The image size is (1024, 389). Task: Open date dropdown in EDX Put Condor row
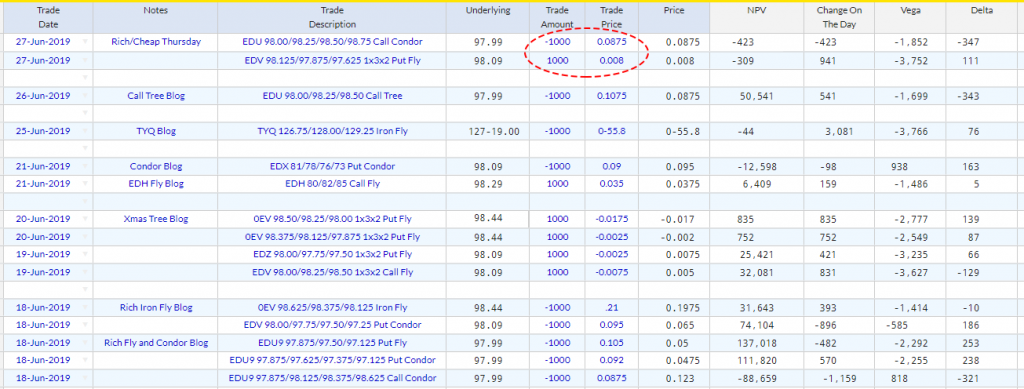click(x=85, y=166)
